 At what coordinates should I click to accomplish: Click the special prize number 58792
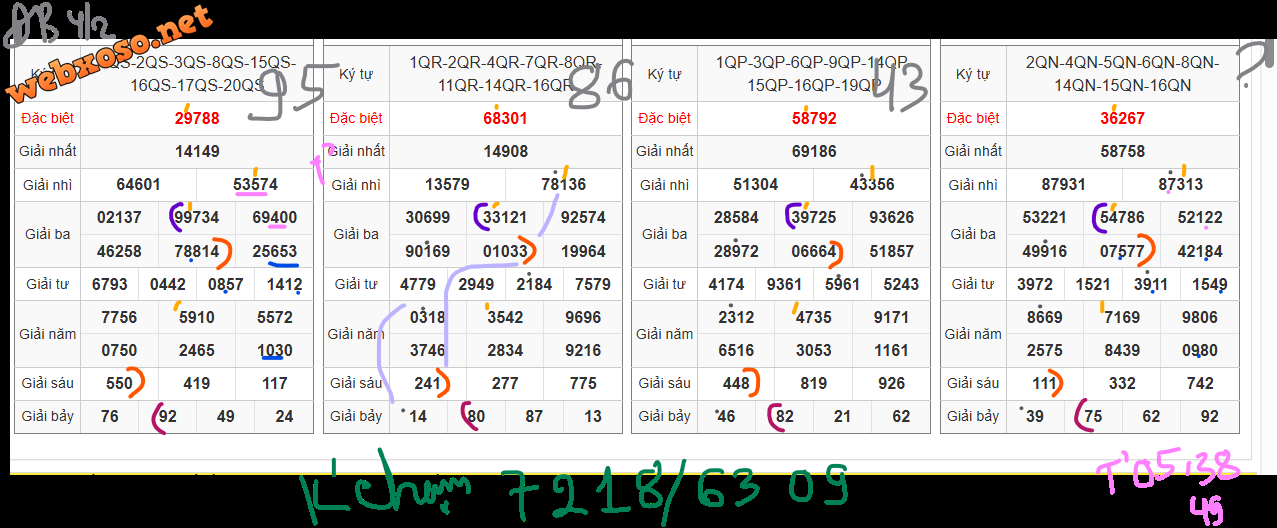(x=813, y=118)
